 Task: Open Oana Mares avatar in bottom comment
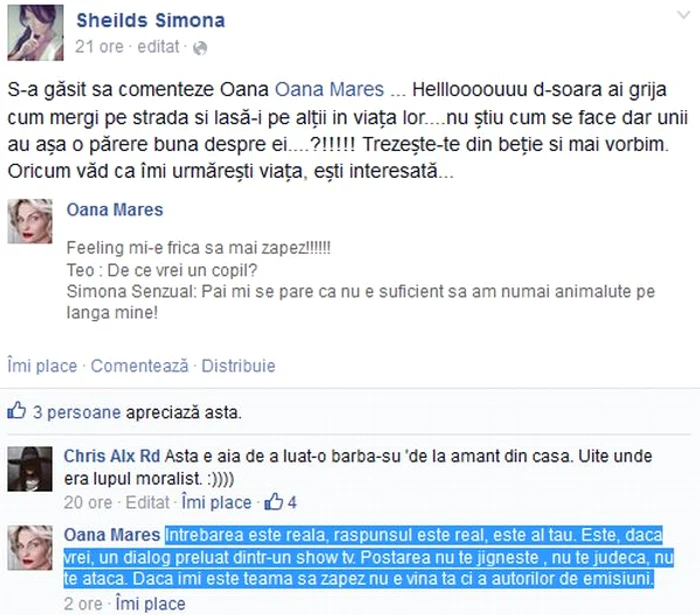30,548
